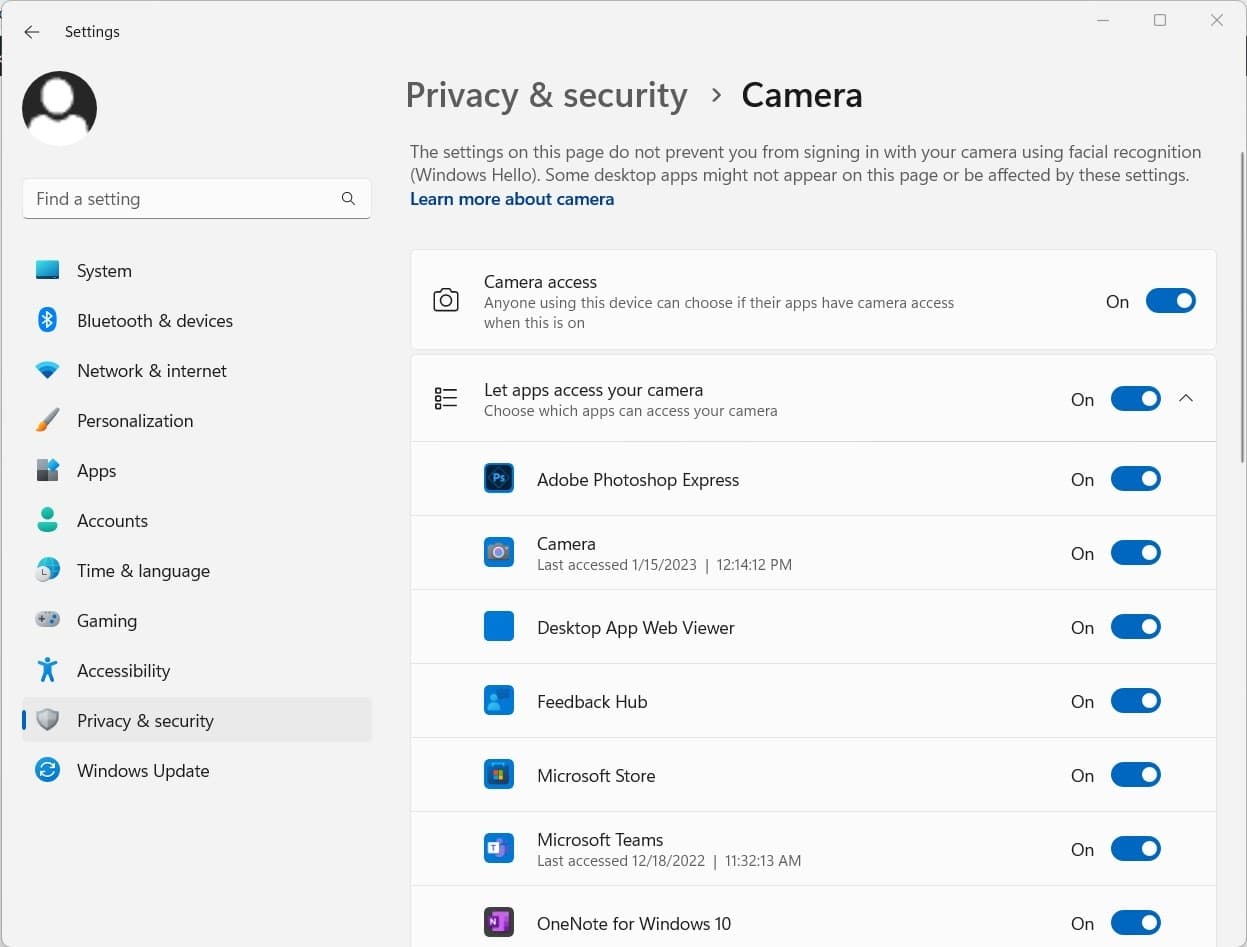
Task: Disable Feedback Hub camera toggle
Action: tap(1135, 701)
